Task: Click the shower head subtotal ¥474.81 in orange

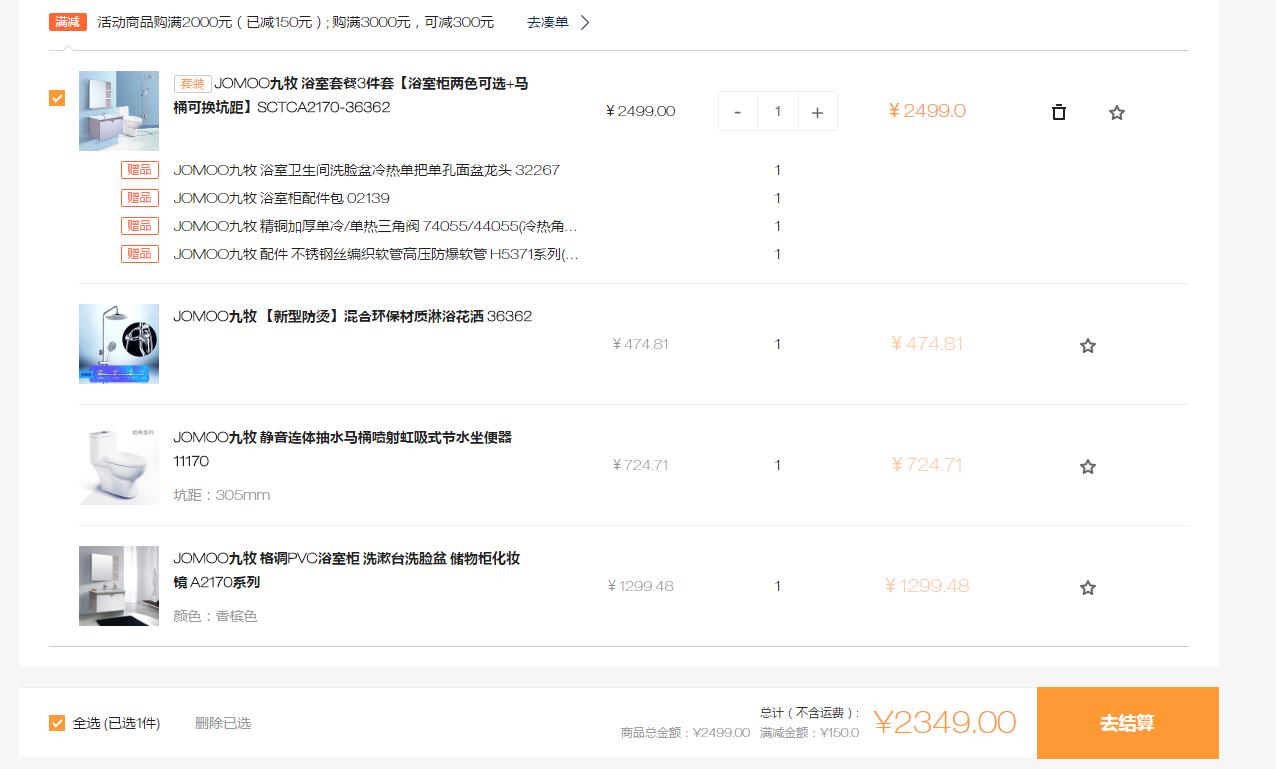Action: (x=927, y=344)
